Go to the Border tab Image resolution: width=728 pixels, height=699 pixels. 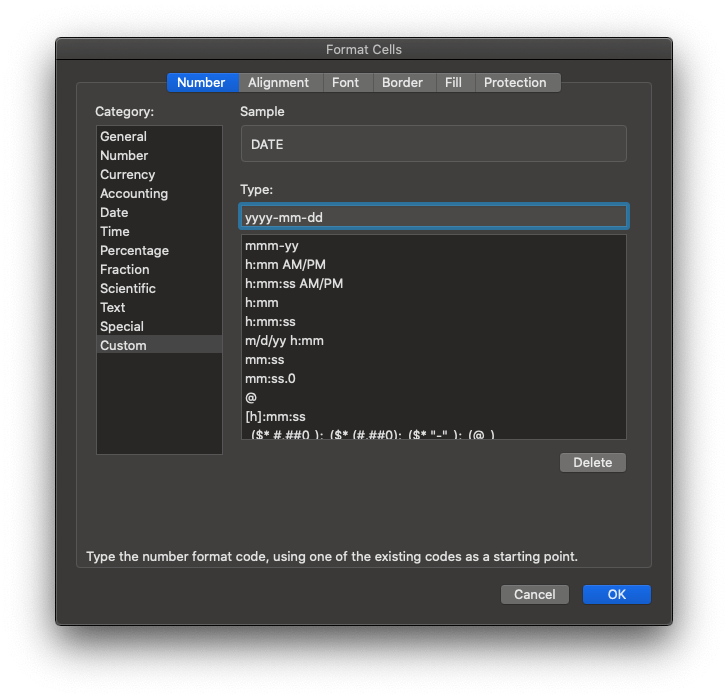402,83
